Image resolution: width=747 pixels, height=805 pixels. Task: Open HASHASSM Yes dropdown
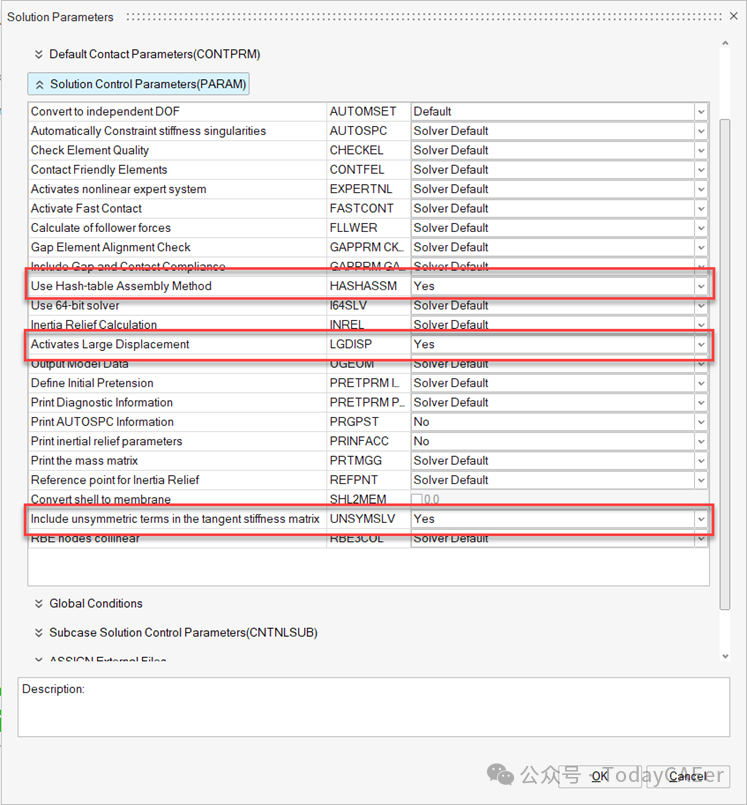click(701, 286)
